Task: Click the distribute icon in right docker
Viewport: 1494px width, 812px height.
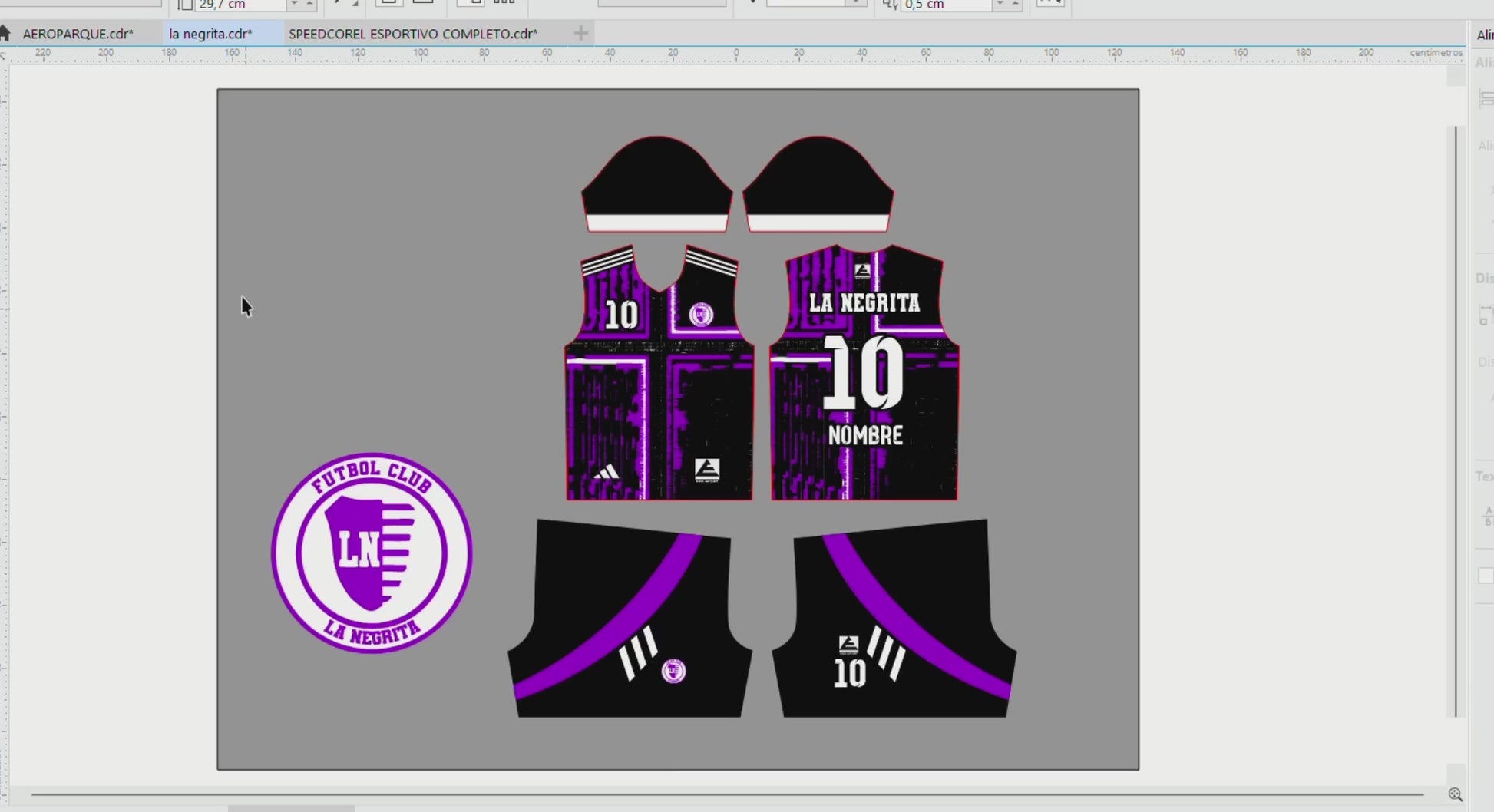Action: pos(1486,314)
